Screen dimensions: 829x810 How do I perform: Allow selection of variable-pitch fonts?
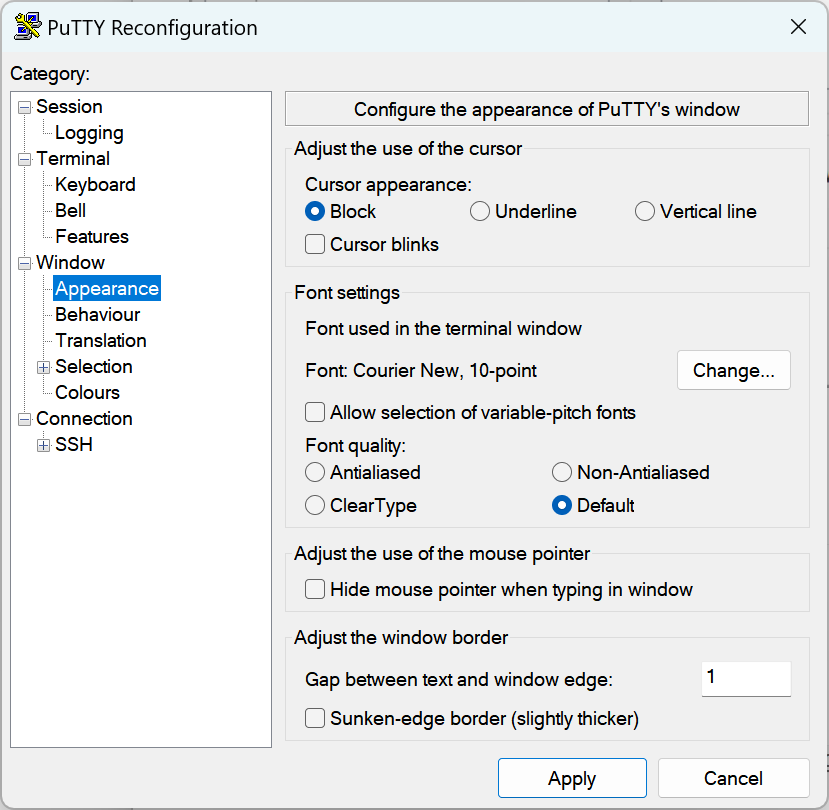[315, 412]
